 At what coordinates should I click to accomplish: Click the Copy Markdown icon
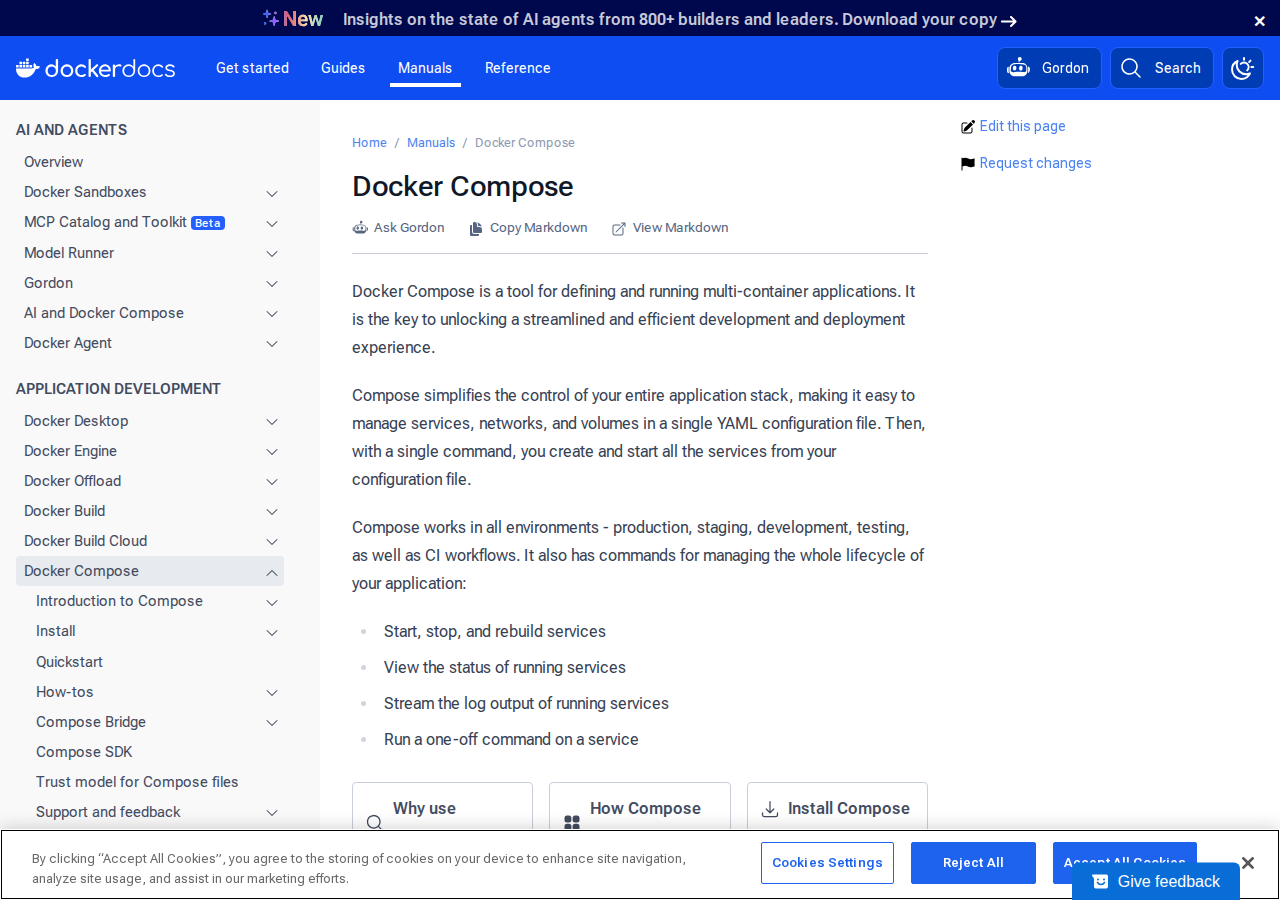click(x=476, y=228)
